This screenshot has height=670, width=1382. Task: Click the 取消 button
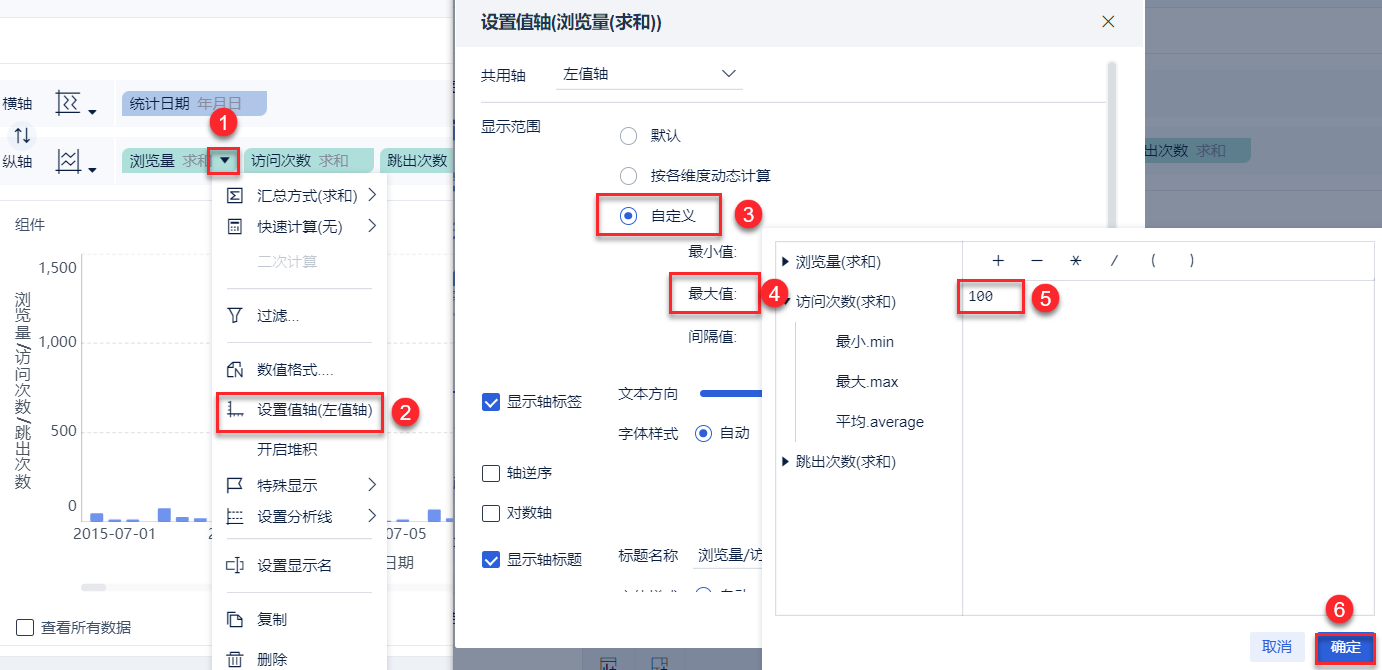click(1277, 647)
